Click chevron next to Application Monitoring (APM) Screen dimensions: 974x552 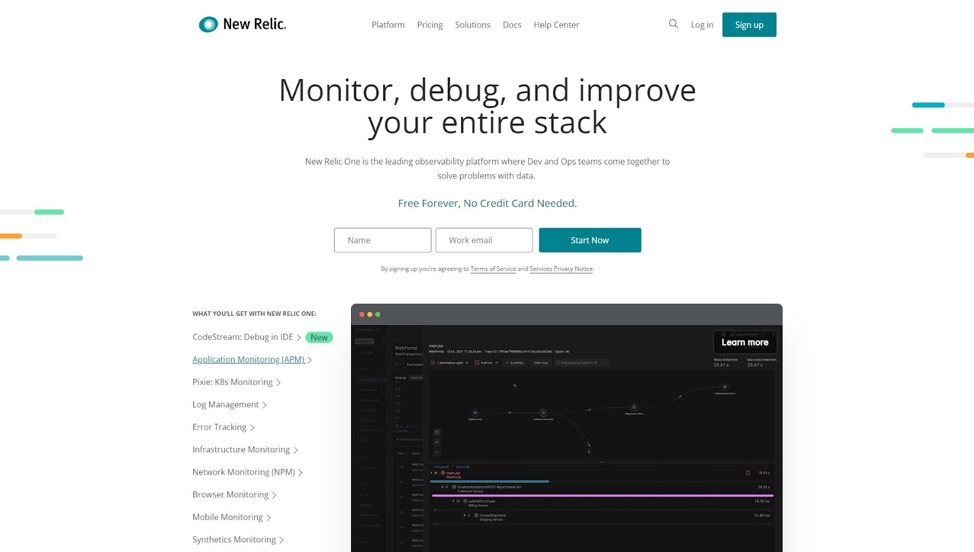pos(309,360)
